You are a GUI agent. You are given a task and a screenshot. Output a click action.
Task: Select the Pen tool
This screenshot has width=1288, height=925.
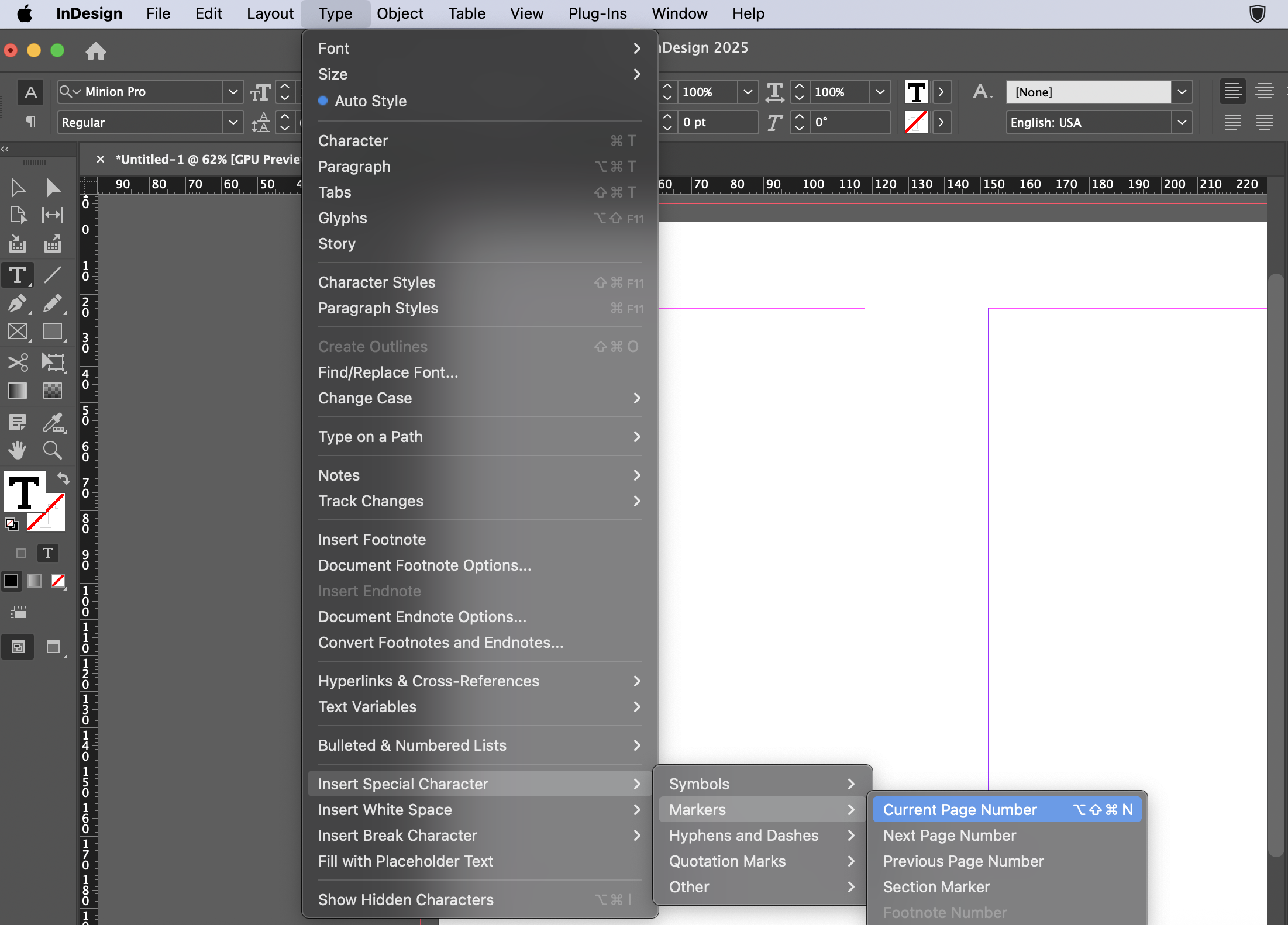pyautogui.click(x=18, y=303)
